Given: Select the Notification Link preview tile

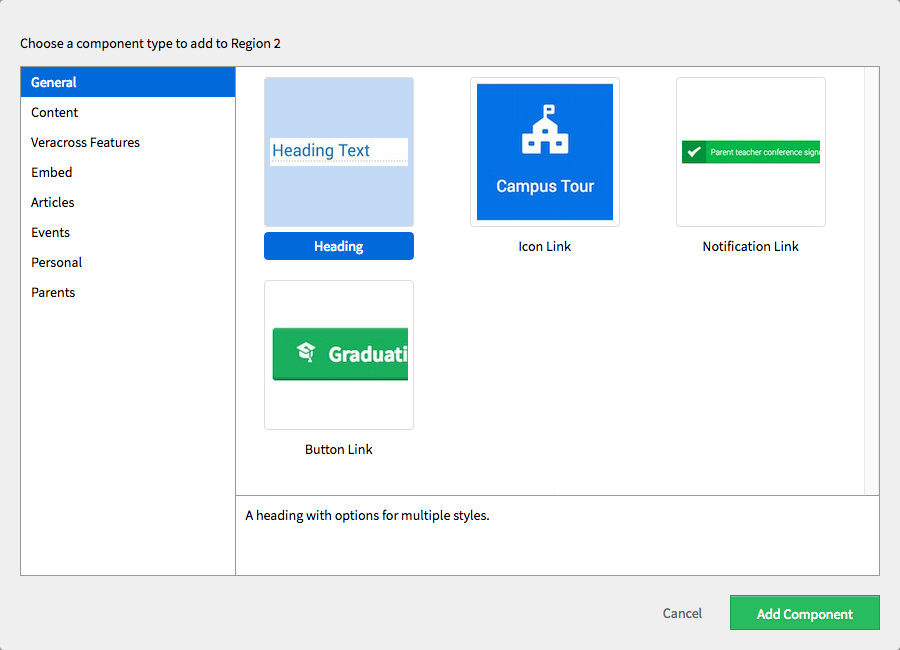Looking at the screenshot, I should click(x=751, y=152).
